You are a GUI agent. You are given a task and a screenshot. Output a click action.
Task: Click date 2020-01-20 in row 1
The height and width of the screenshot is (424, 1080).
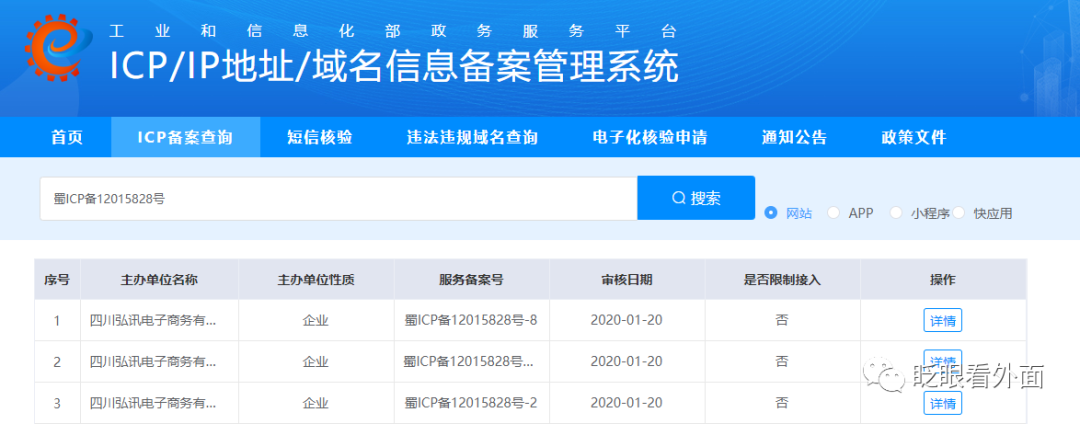[627, 321]
